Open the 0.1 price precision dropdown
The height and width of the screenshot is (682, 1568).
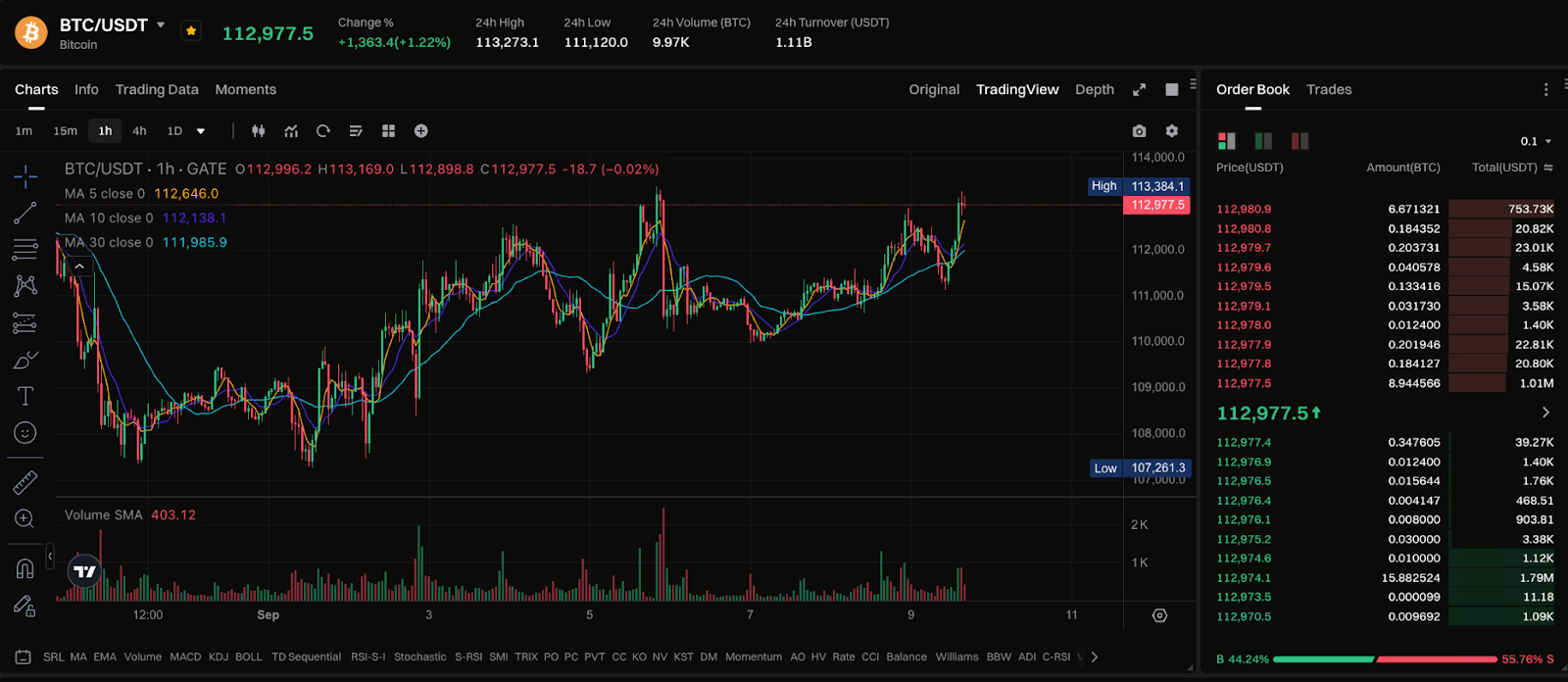[1537, 141]
